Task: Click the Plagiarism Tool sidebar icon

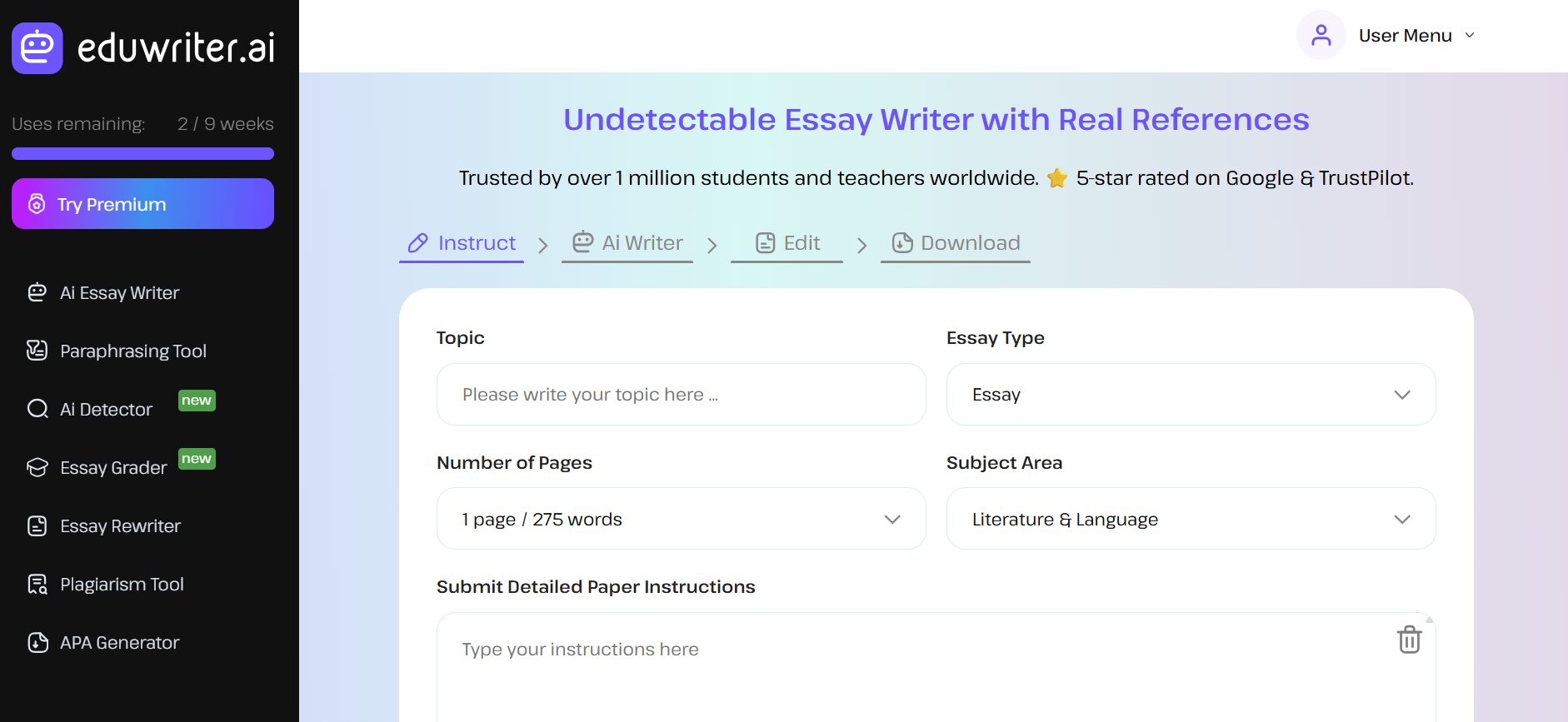Action: coord(37,584)
